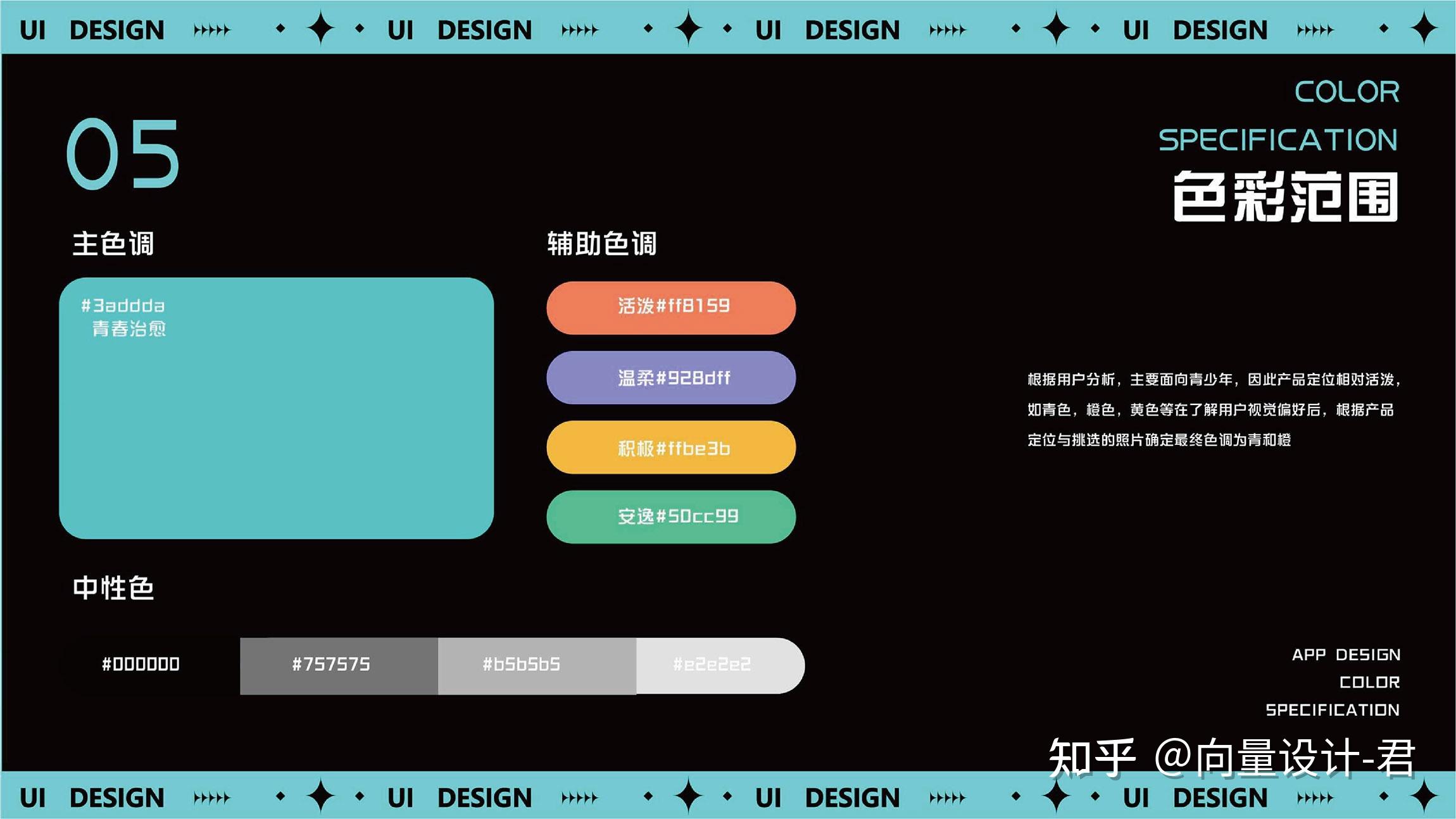The width and height of the screenshot is (1456, 819).
Task: Click the teal SPECIFICATION heading text
Action: (1277, 140)
